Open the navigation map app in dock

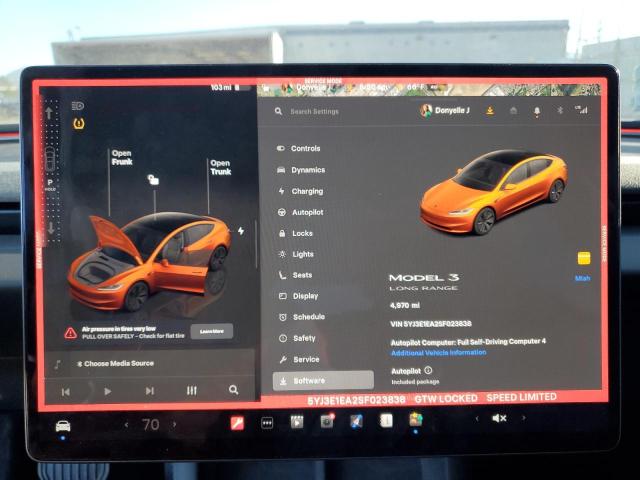[356, 420]
